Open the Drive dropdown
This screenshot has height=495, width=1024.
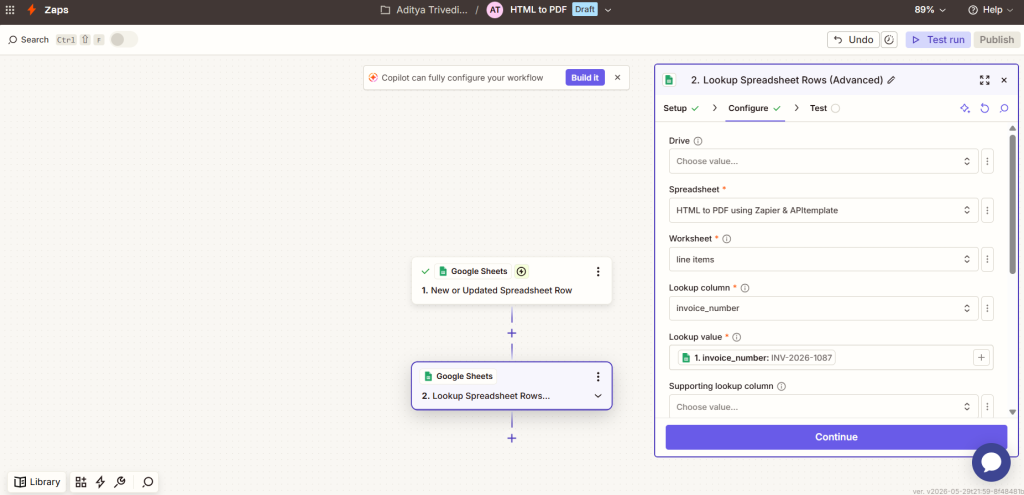[x=824, y=161]
